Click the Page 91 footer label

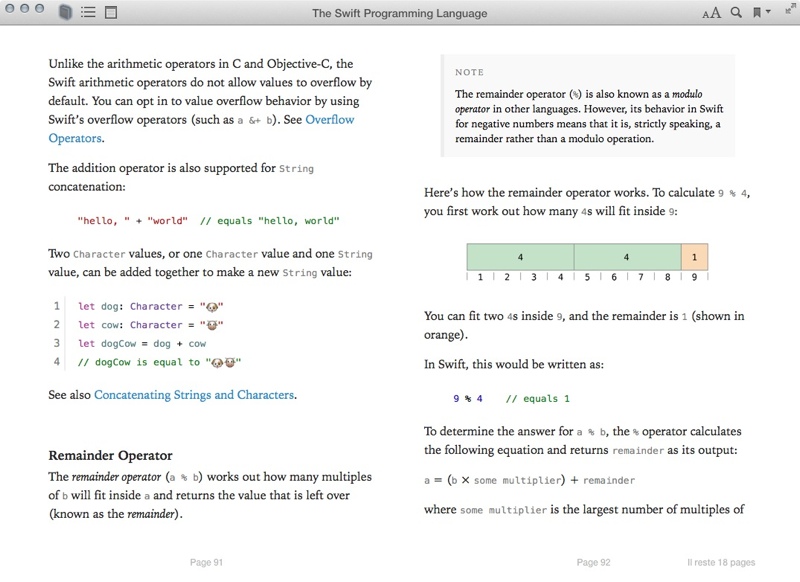click(x=206, y=562)
